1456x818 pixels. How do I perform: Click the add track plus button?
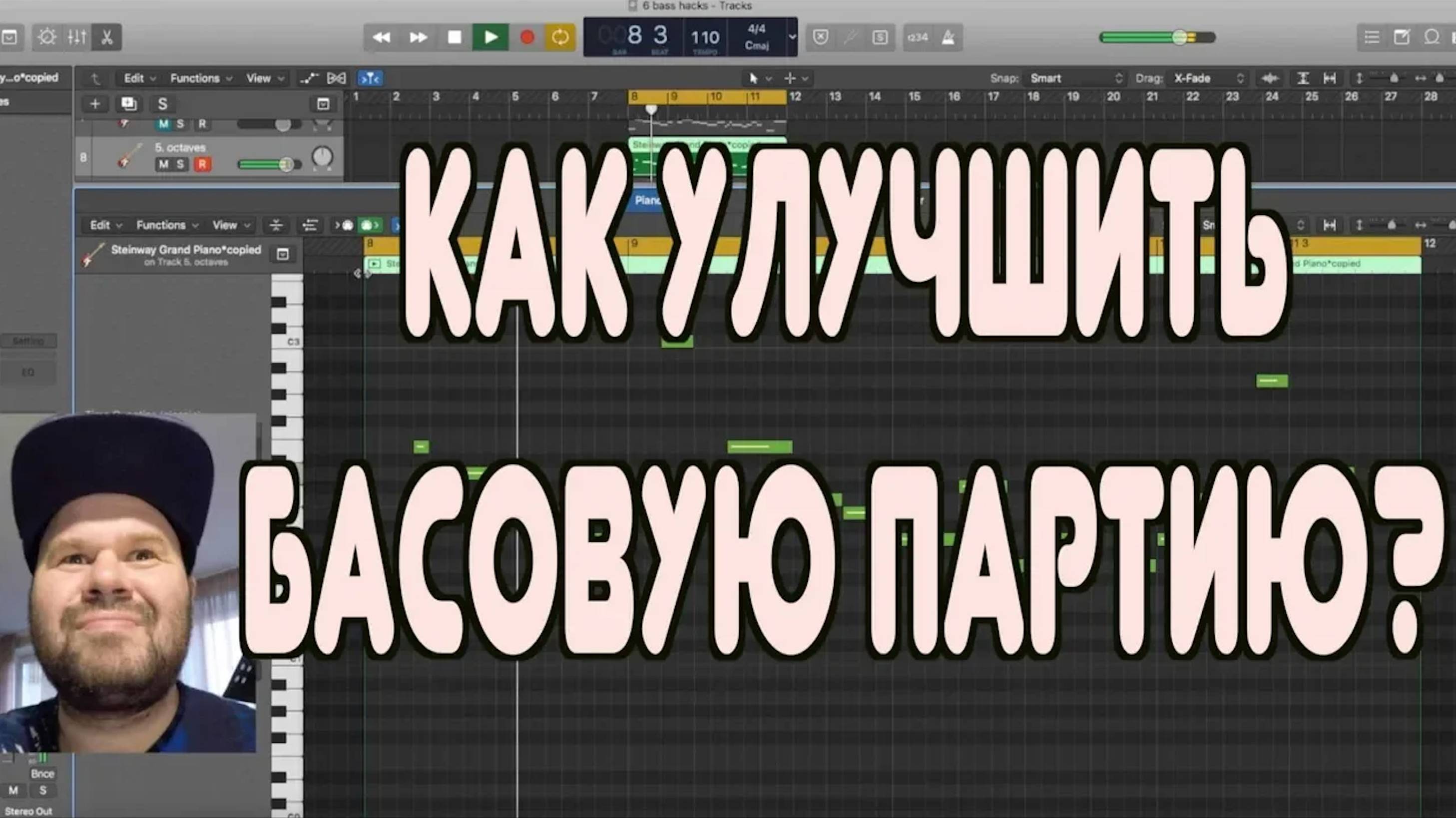click(95, 104)
